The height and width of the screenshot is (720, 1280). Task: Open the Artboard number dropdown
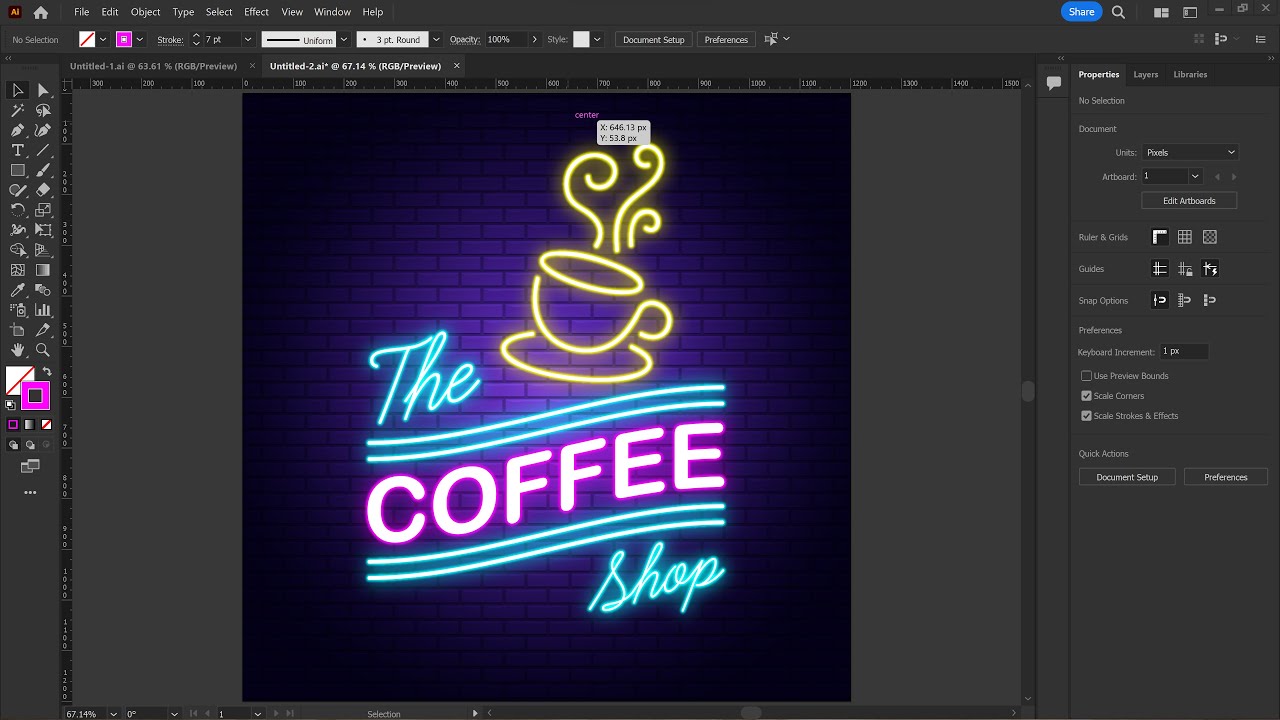pos(1195,177)
